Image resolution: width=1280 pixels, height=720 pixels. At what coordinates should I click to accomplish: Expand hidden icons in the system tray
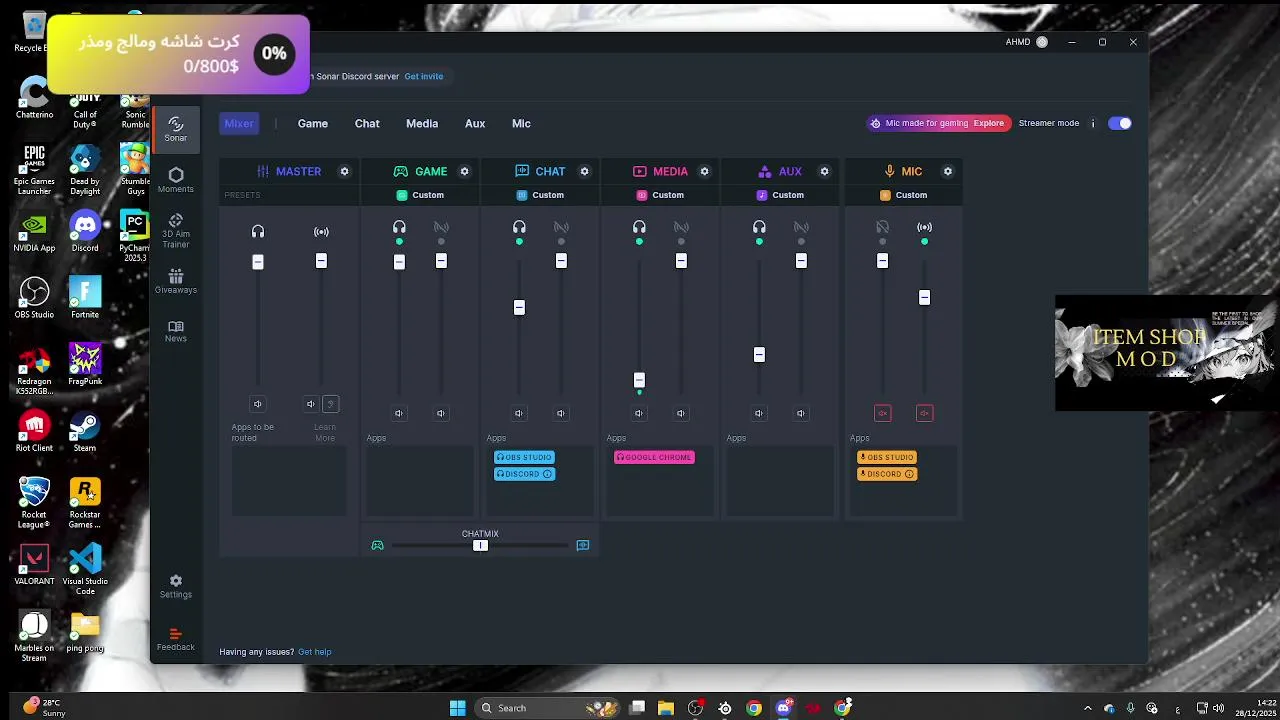pyautogui.click(x=1088, y=708)
